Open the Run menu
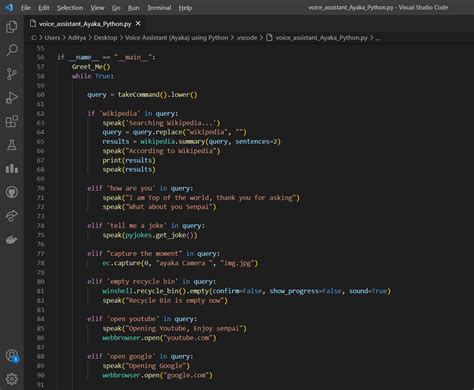The image size is (474, 390). [x=133, y=8]
